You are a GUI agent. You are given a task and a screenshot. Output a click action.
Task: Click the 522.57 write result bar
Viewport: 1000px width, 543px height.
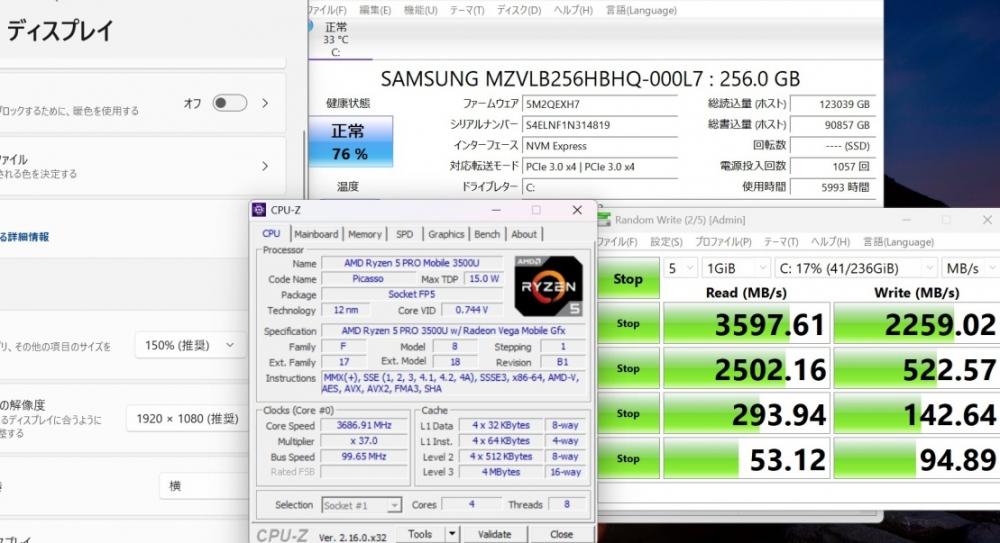tap(917, 368)
